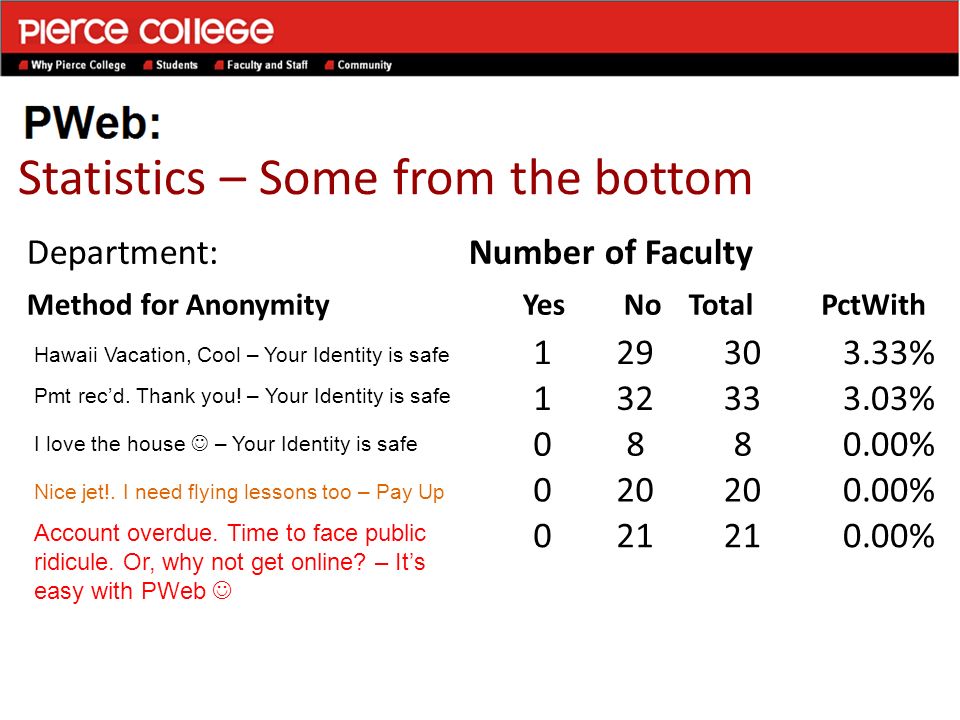This screenshot has height=720, width=960.
Task: Click the Method for Anonymity header
Action: [178, 306]
